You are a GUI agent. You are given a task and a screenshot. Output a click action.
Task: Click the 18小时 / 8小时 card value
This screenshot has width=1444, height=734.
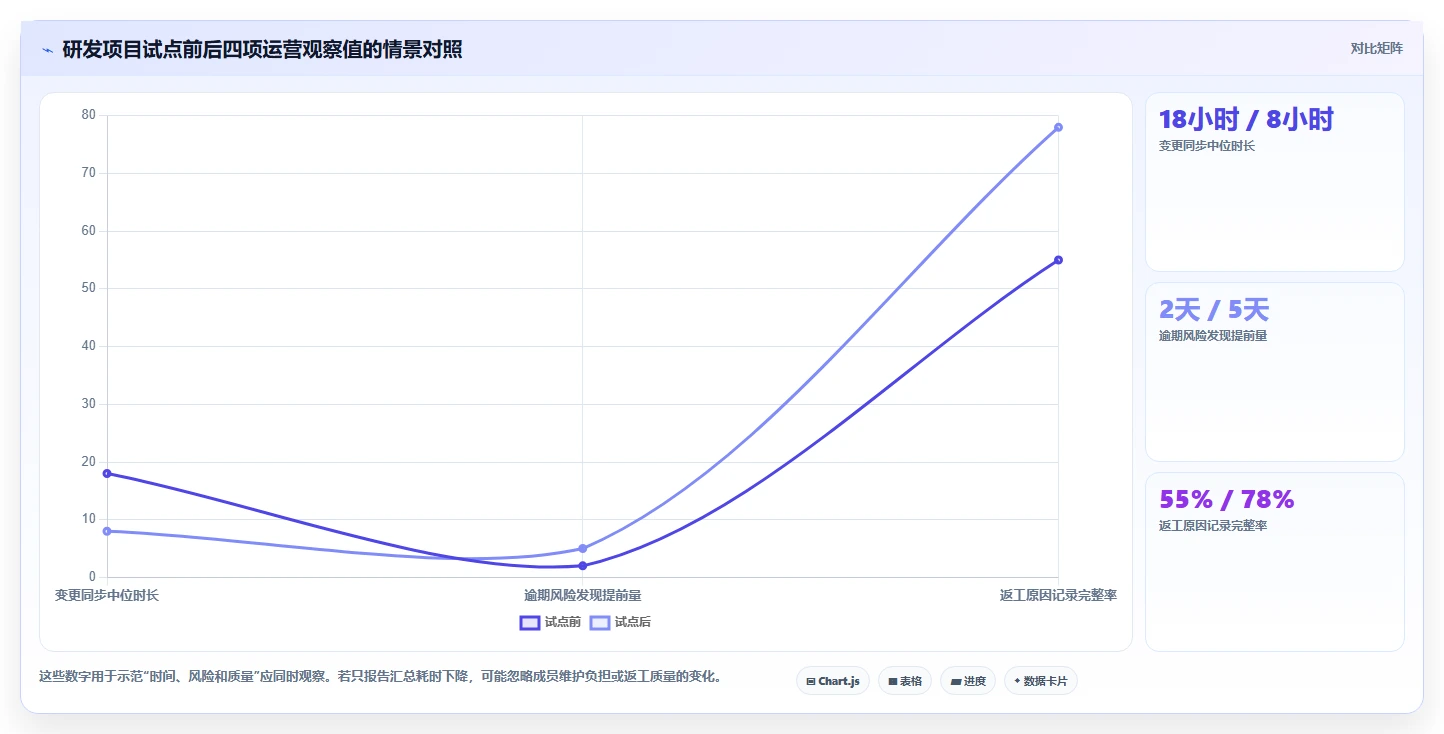coord(1246,120)
